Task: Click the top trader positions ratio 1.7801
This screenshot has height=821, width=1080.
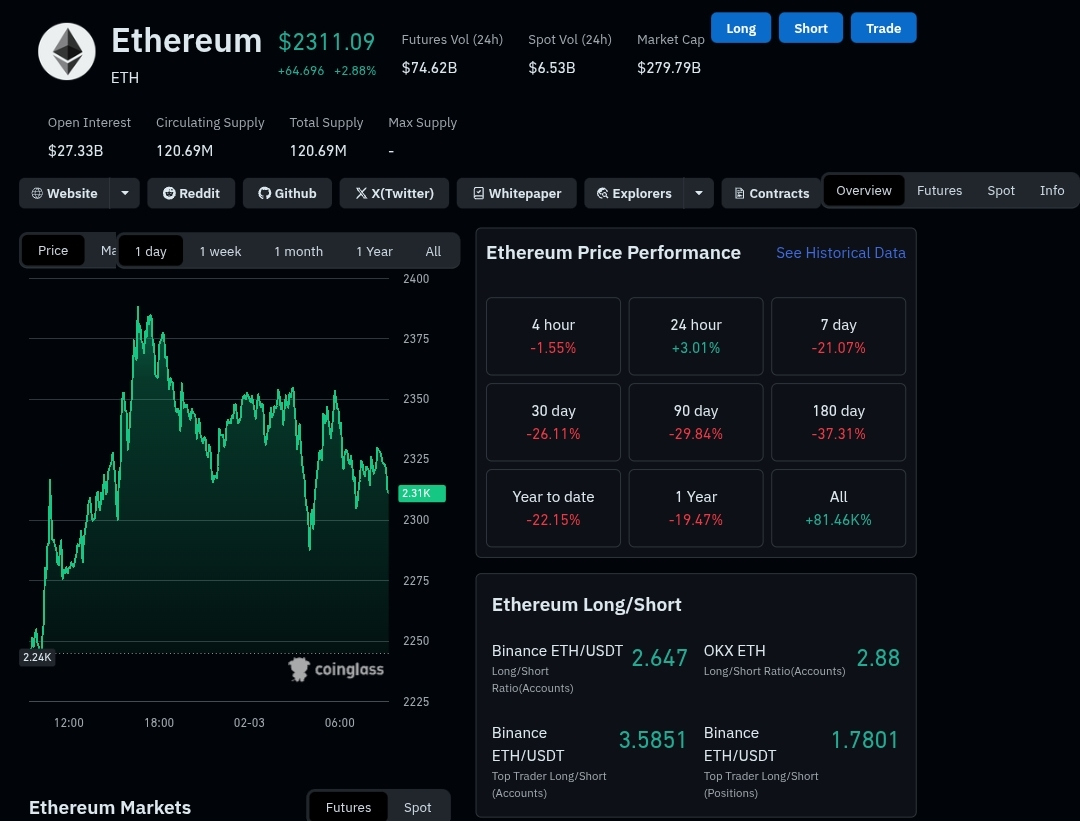Action: click(x=864, y=740)
